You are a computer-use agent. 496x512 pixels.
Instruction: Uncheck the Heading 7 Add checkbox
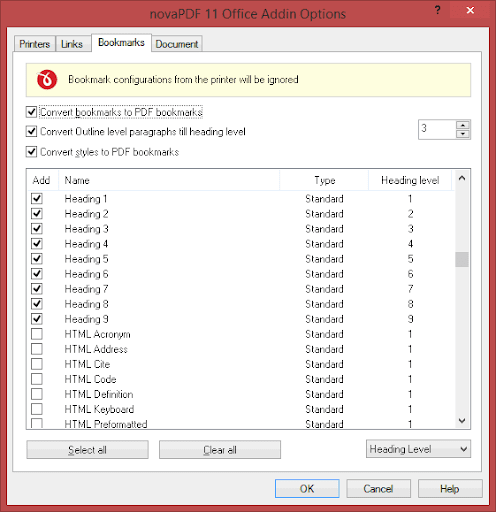pos(37,289)
